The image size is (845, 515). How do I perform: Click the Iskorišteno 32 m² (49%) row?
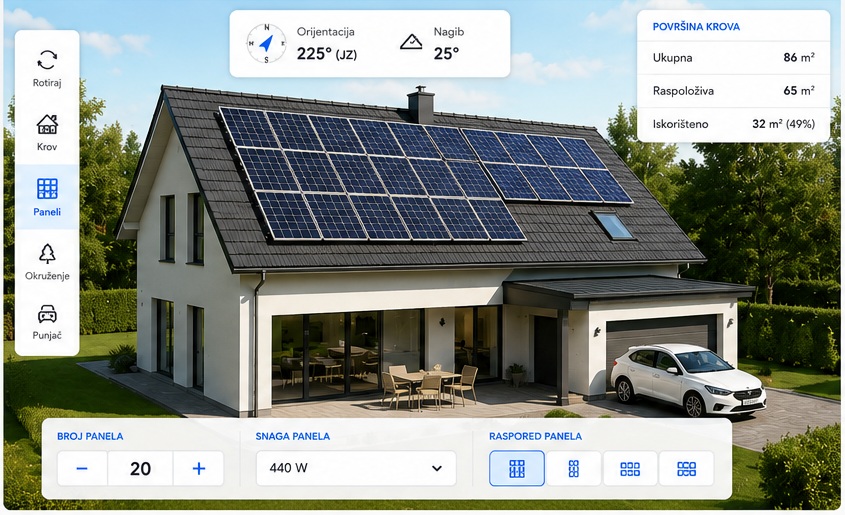click(733, 124)
